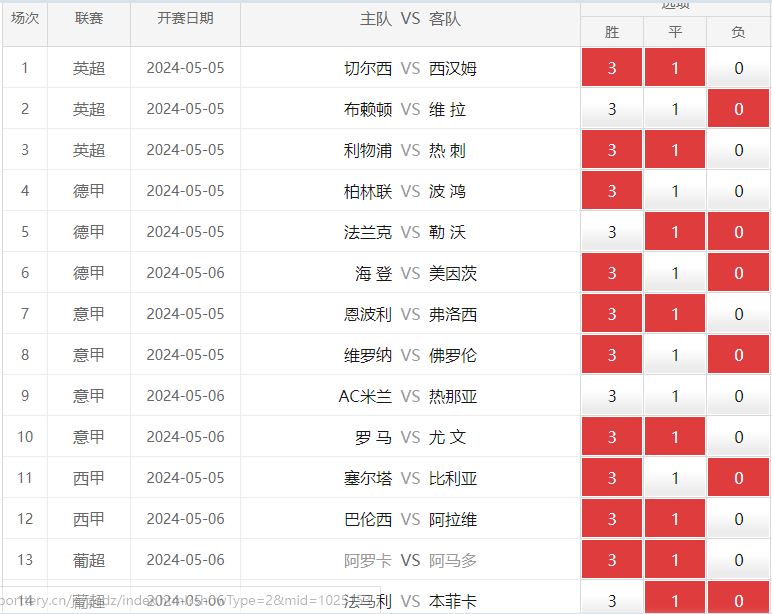Select draw option 1 for 维罗纳 VS 佛罗伦

tap(675, 354)
